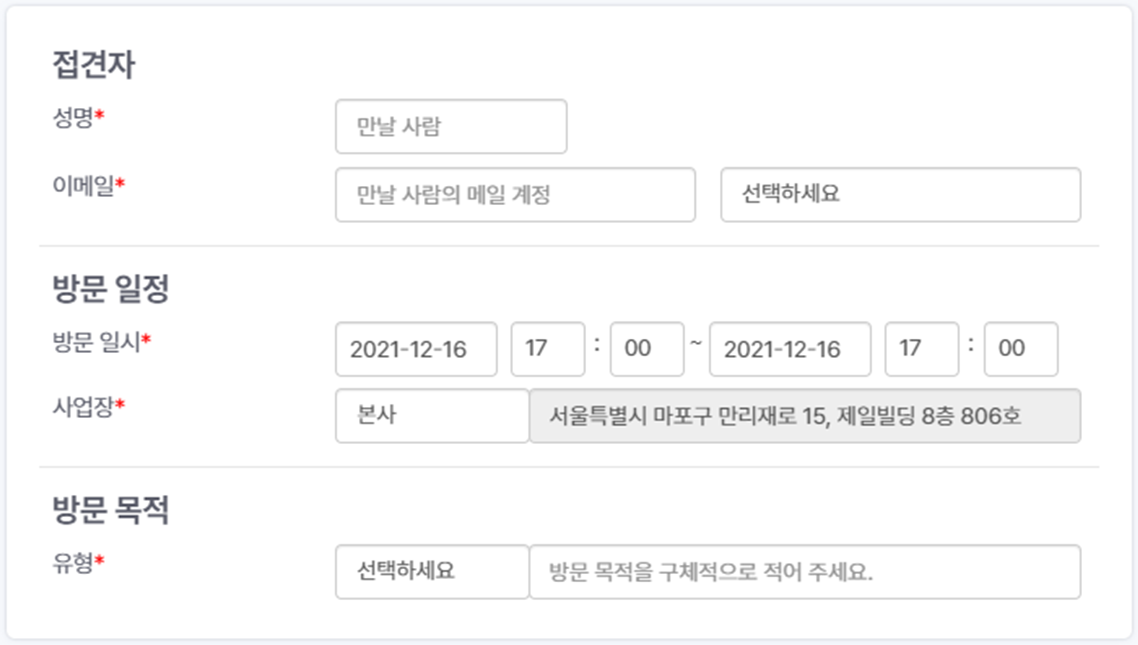Click the visit end date field
Screen dimensions: 1138x645
click(790, 349)
